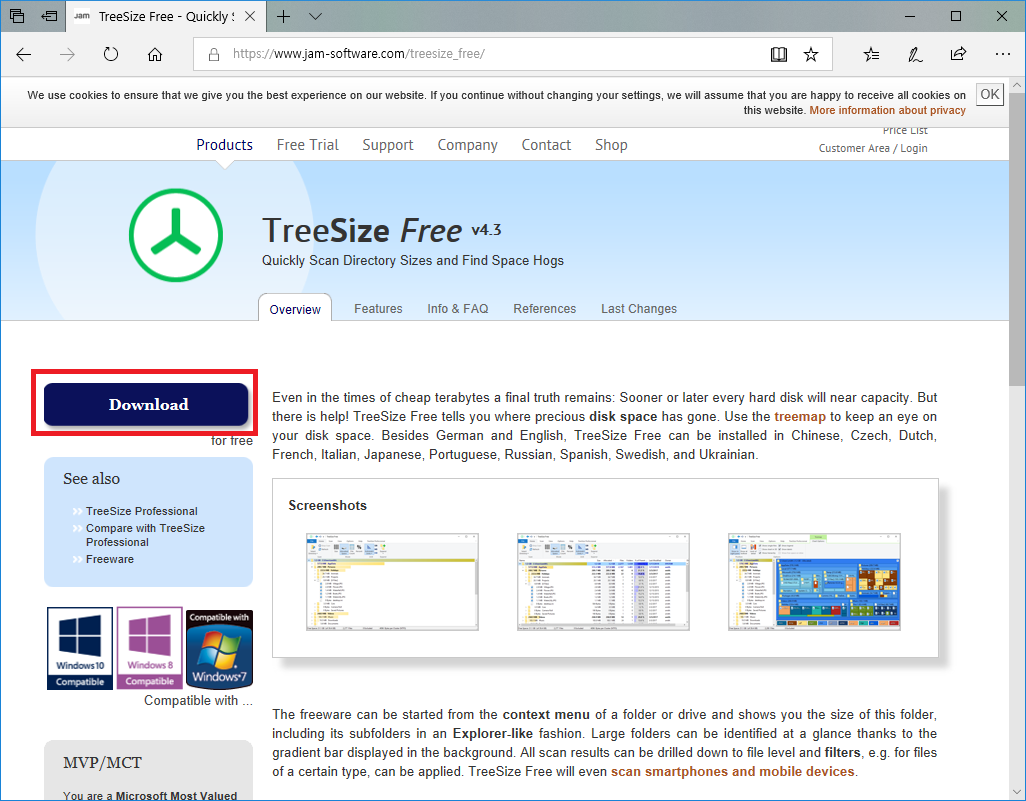Open the browser home page

tap(154, 54)
